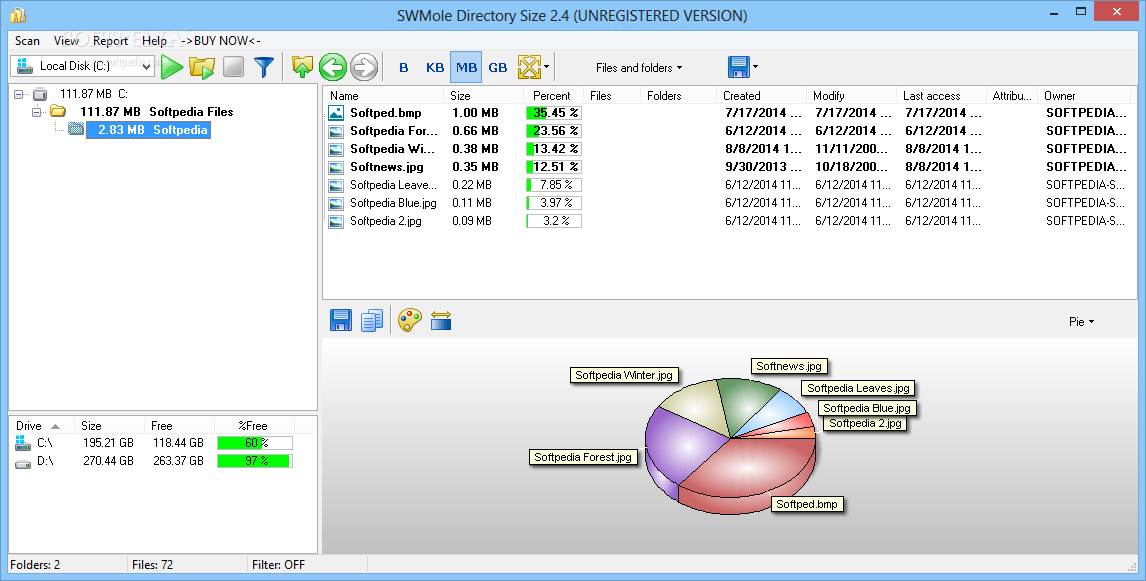1146x581 pixels.
Task: Switch size units to GB
Action: tap(498, 67)
